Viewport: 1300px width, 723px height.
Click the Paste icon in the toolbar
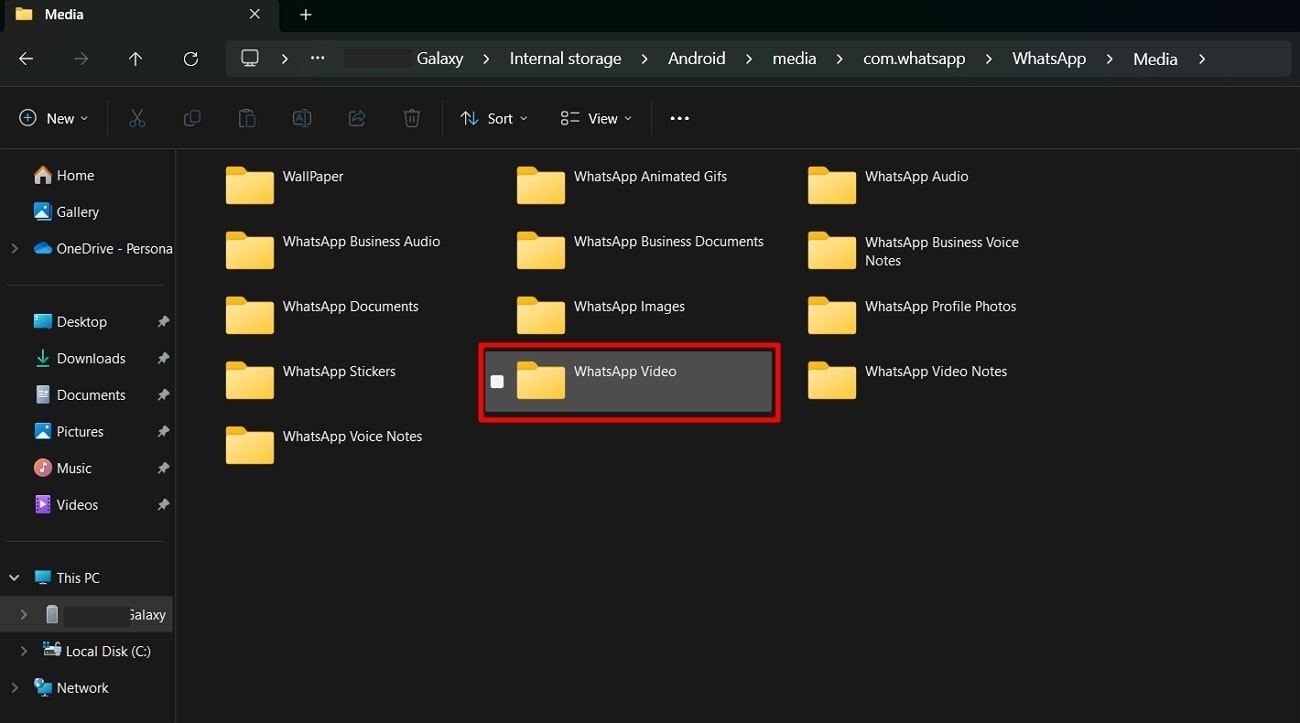coord(247,118)
